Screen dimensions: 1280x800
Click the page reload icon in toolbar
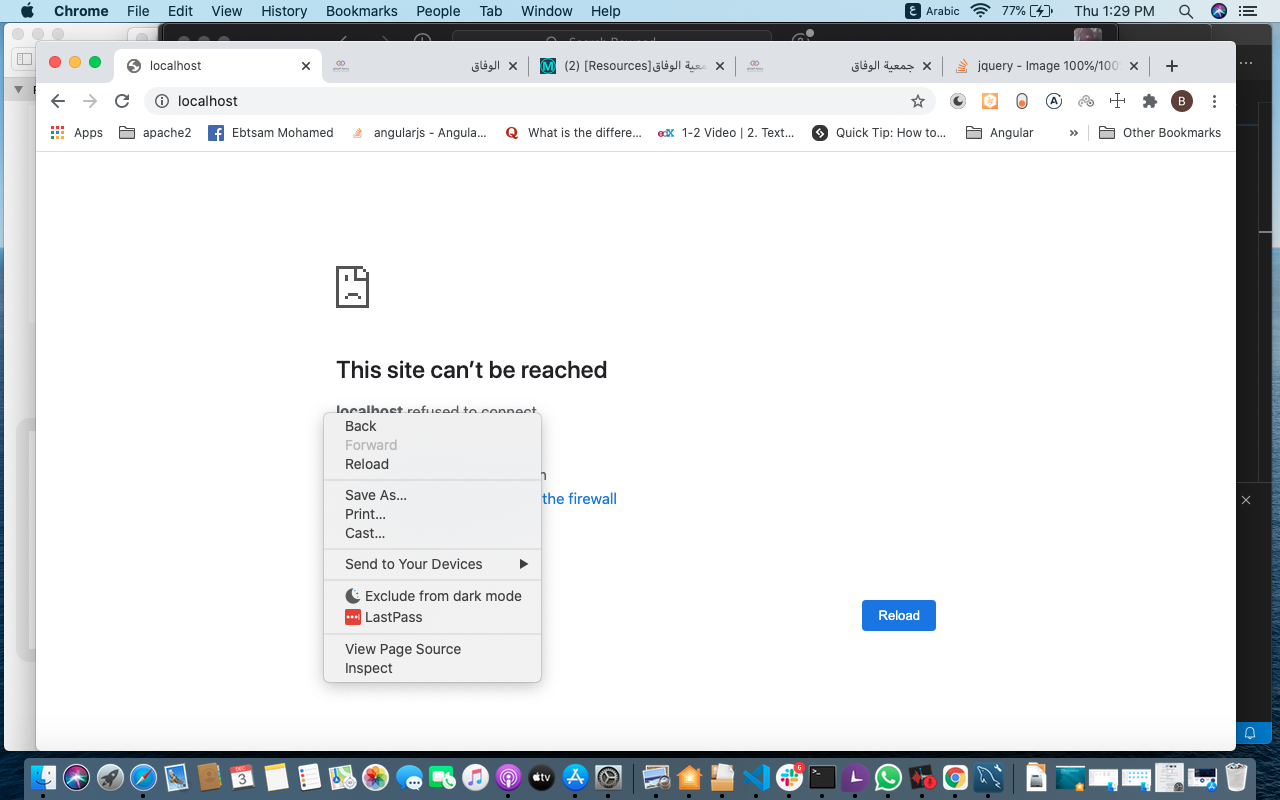click(122, 101)
